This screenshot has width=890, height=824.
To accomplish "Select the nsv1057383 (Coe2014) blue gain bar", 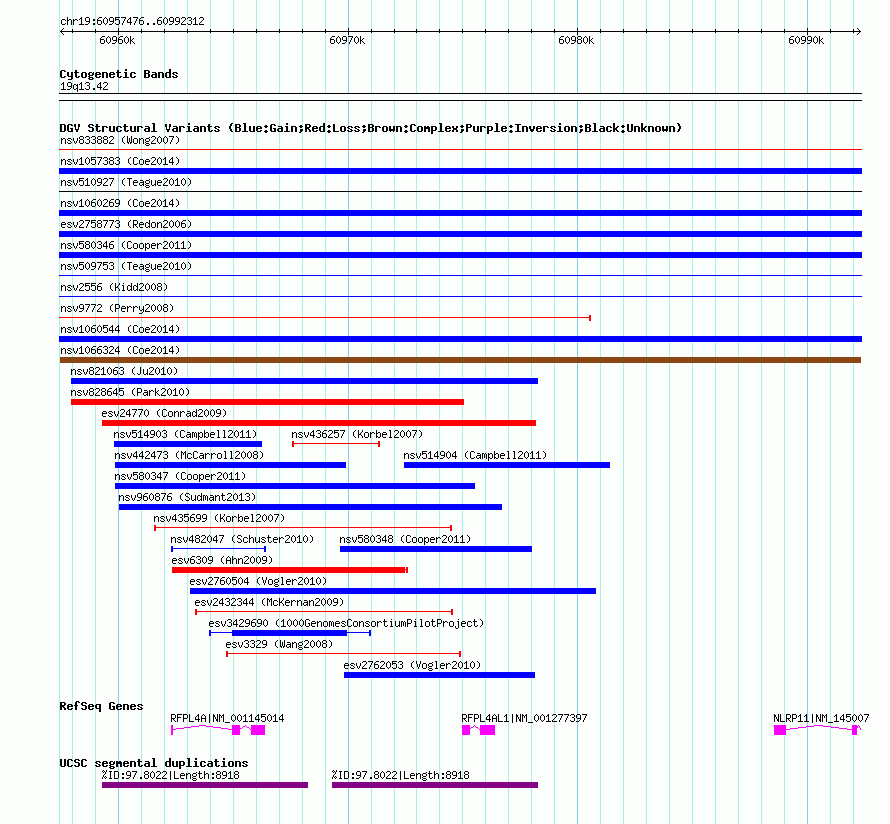I will [x=460, y=171].
